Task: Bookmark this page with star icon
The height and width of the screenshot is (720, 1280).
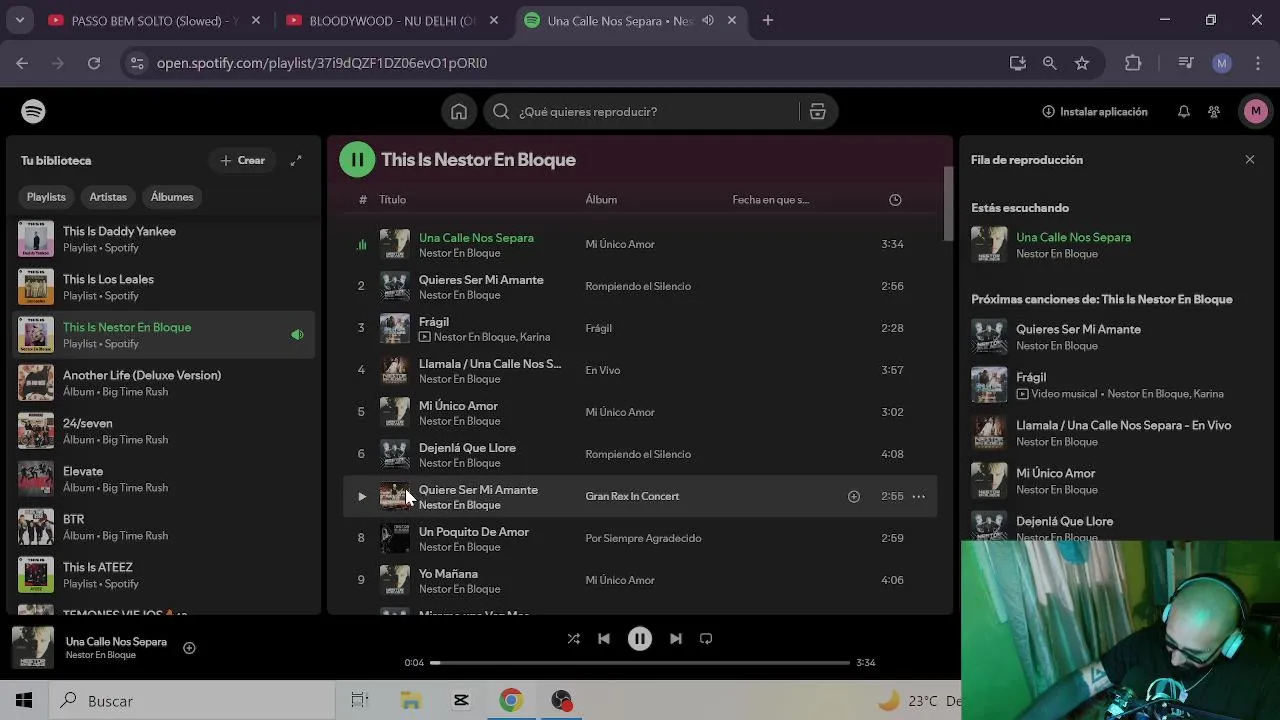Action: pyautogui.click(x=1082, y=63)
